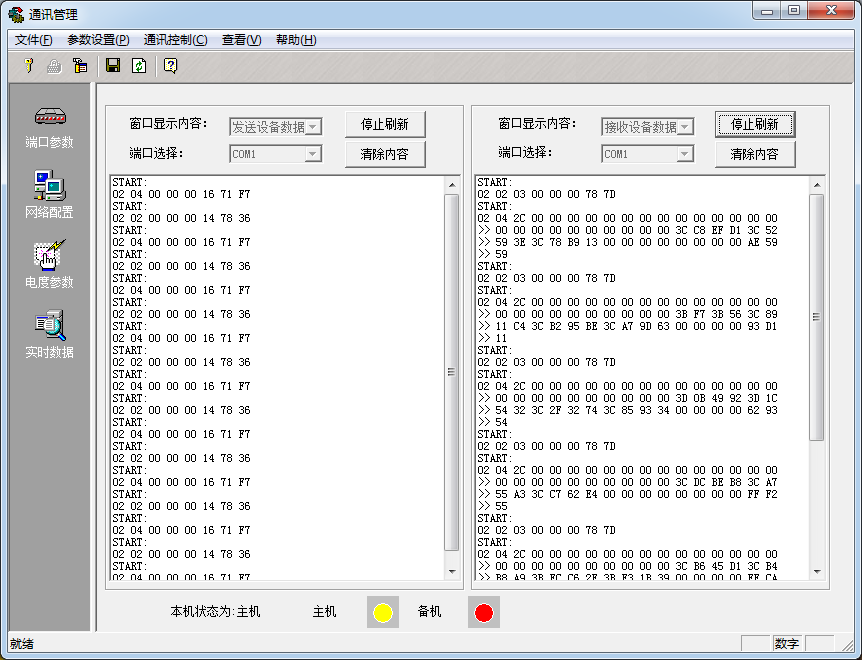The image size is (862, 660).
Task: Click the app icon in the title bar
Action: (16, 14)
